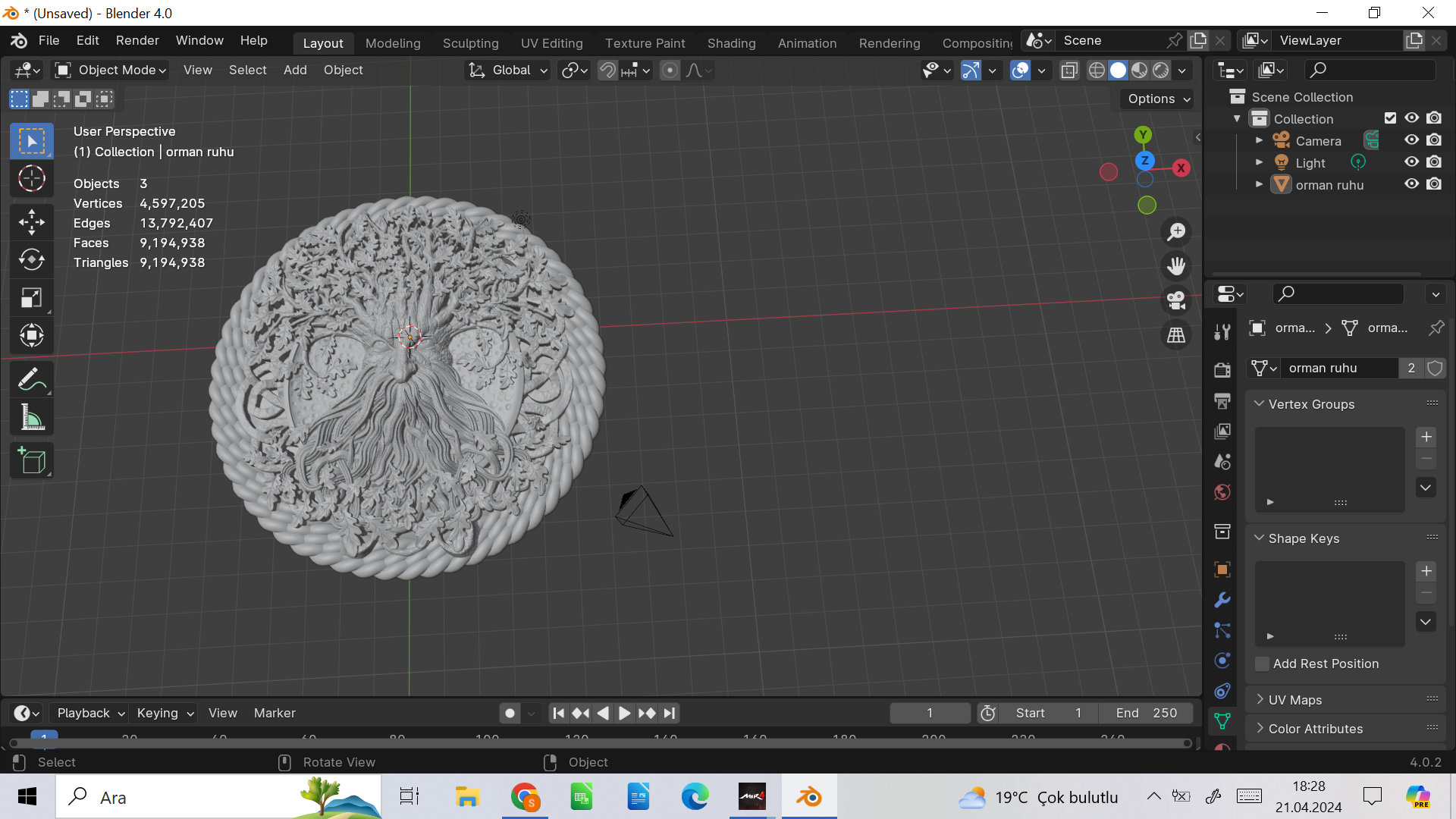Switch to Material Preview viewport shading
1456x819 pixels.
1139,70
